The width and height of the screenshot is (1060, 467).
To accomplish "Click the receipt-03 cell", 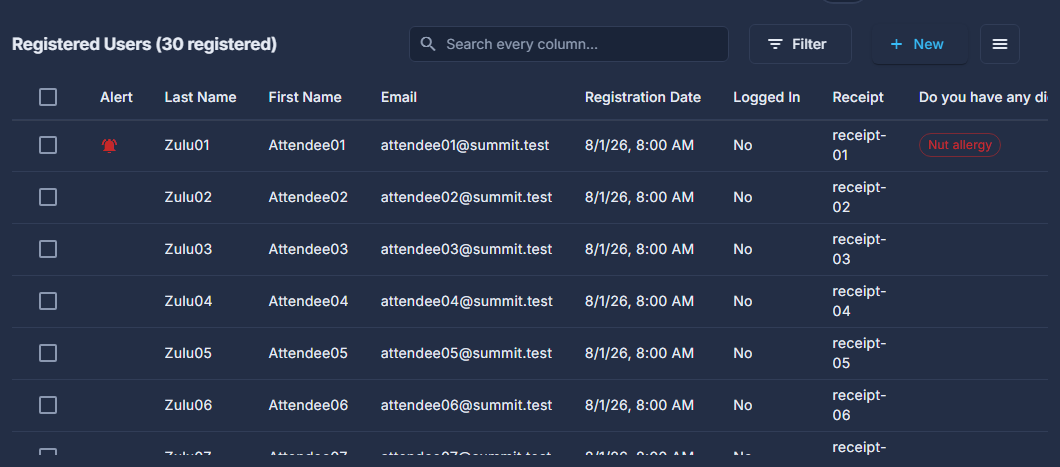I will pos(859,249).
